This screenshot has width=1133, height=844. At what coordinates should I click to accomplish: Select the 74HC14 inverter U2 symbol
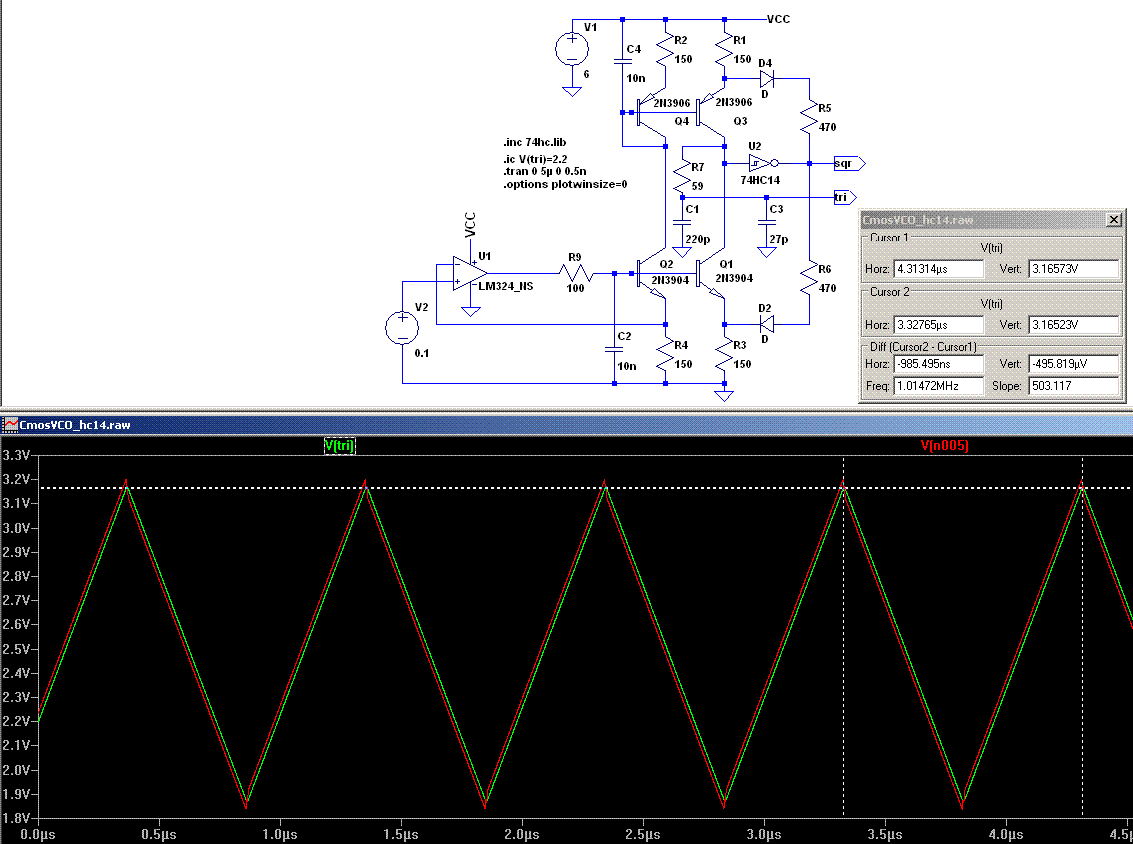[x=763, y=163]
